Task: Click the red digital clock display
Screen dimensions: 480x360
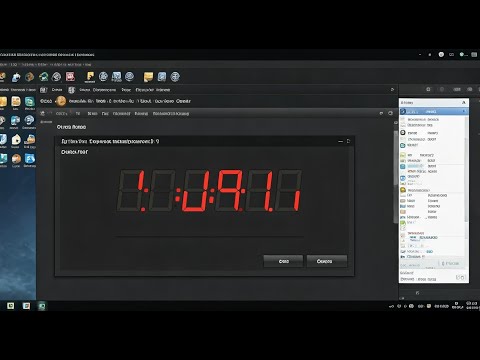Action: [x=209, y=191]
